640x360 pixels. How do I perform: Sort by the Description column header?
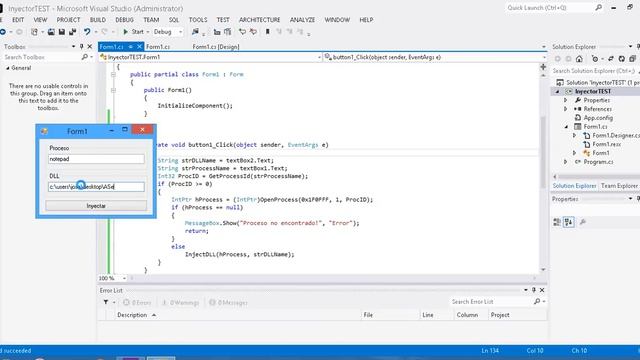click(132, 315)
